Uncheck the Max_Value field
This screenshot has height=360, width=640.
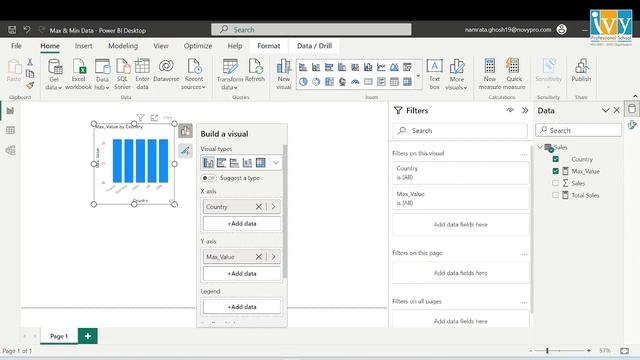[x=556, y=171]
